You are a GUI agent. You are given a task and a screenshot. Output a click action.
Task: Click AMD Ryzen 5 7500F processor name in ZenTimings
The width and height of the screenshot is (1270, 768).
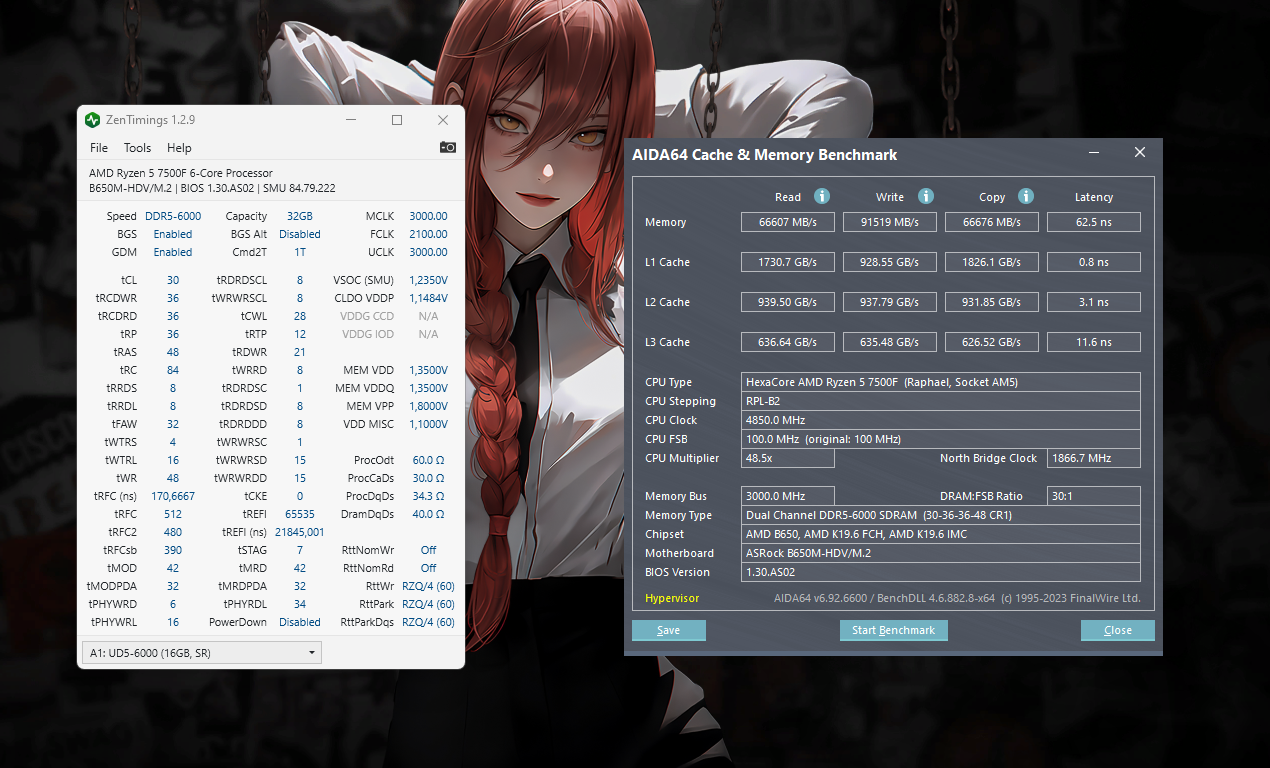click(181, 173)
